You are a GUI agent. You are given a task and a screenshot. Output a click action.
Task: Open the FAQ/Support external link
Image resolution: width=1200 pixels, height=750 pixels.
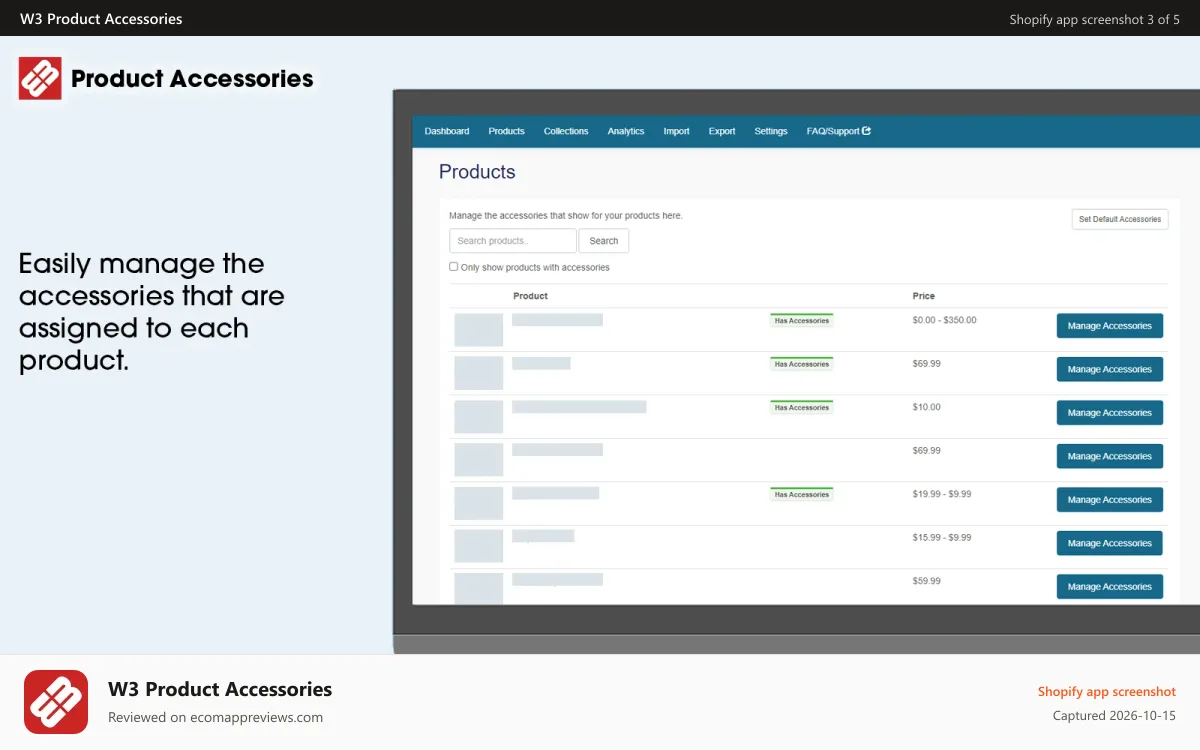tap(838, 131)
